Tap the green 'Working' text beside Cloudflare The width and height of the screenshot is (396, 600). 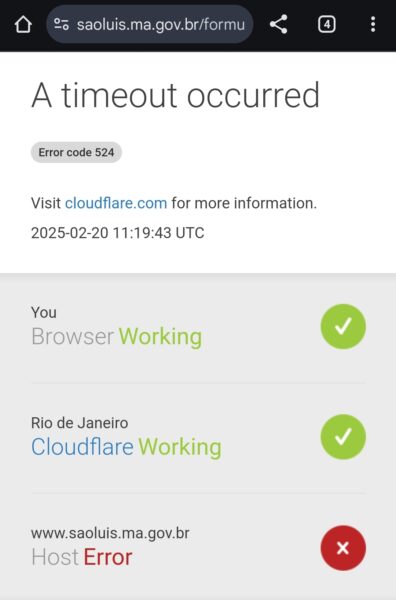[x=180, y=447]
